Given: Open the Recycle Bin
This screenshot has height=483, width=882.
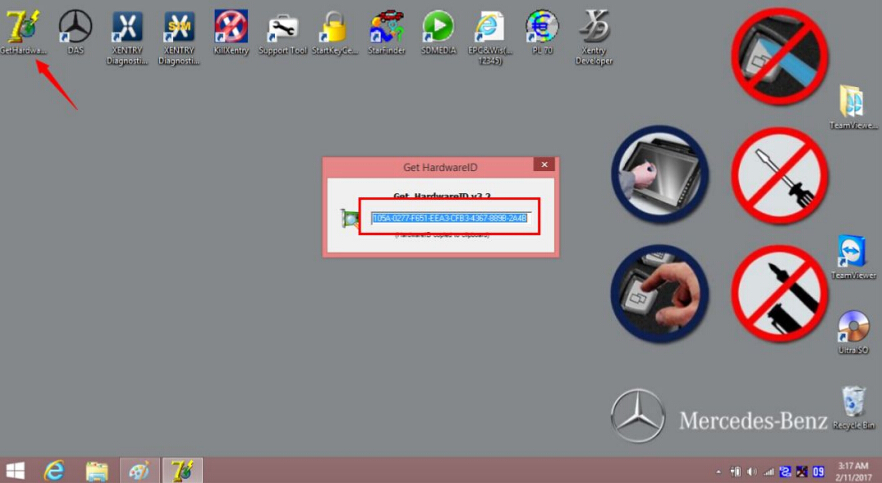Looking at the screenshot, I should click(x=852, y=403).
